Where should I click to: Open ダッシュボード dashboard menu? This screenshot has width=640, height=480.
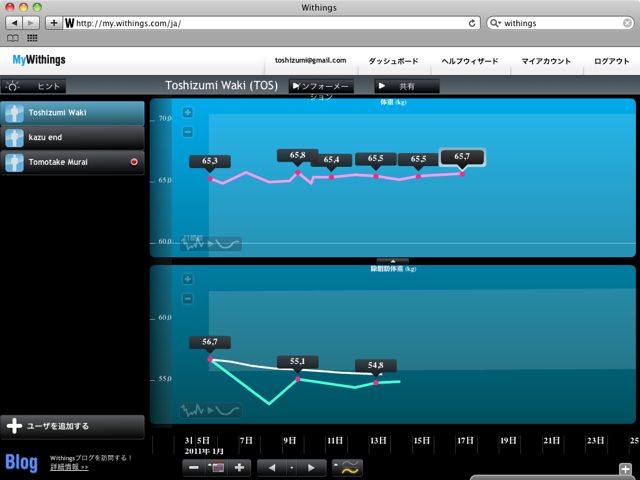click(x=393, y=61)
